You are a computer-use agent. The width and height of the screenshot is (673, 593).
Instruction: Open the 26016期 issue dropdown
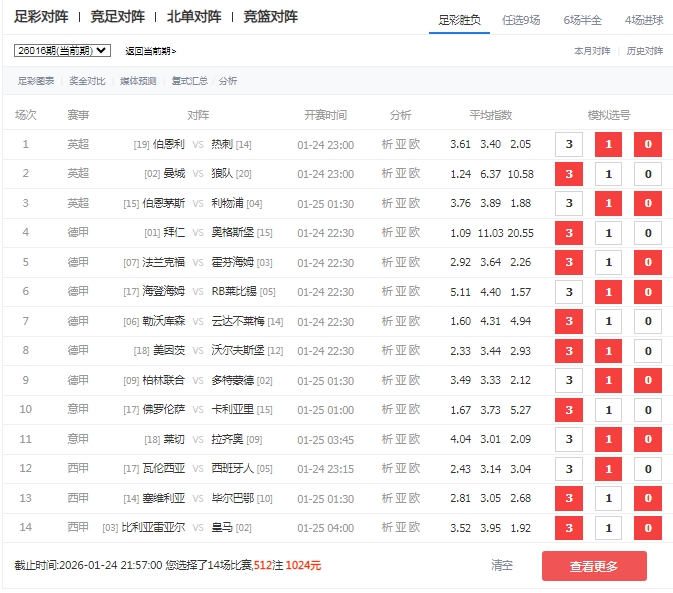[x=62, y=50]
